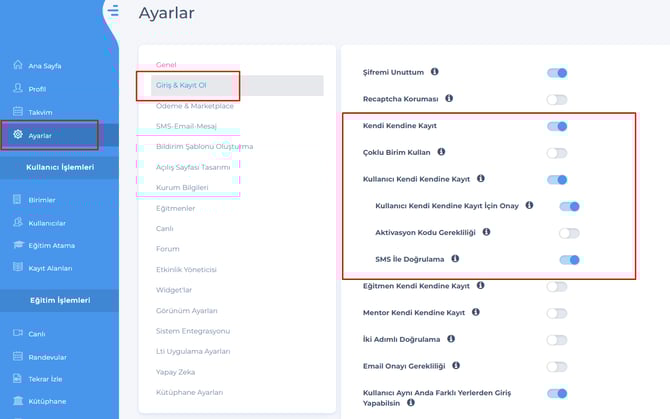Click info icon next to Şifremi Unuttum

click(x=434, y=72)
